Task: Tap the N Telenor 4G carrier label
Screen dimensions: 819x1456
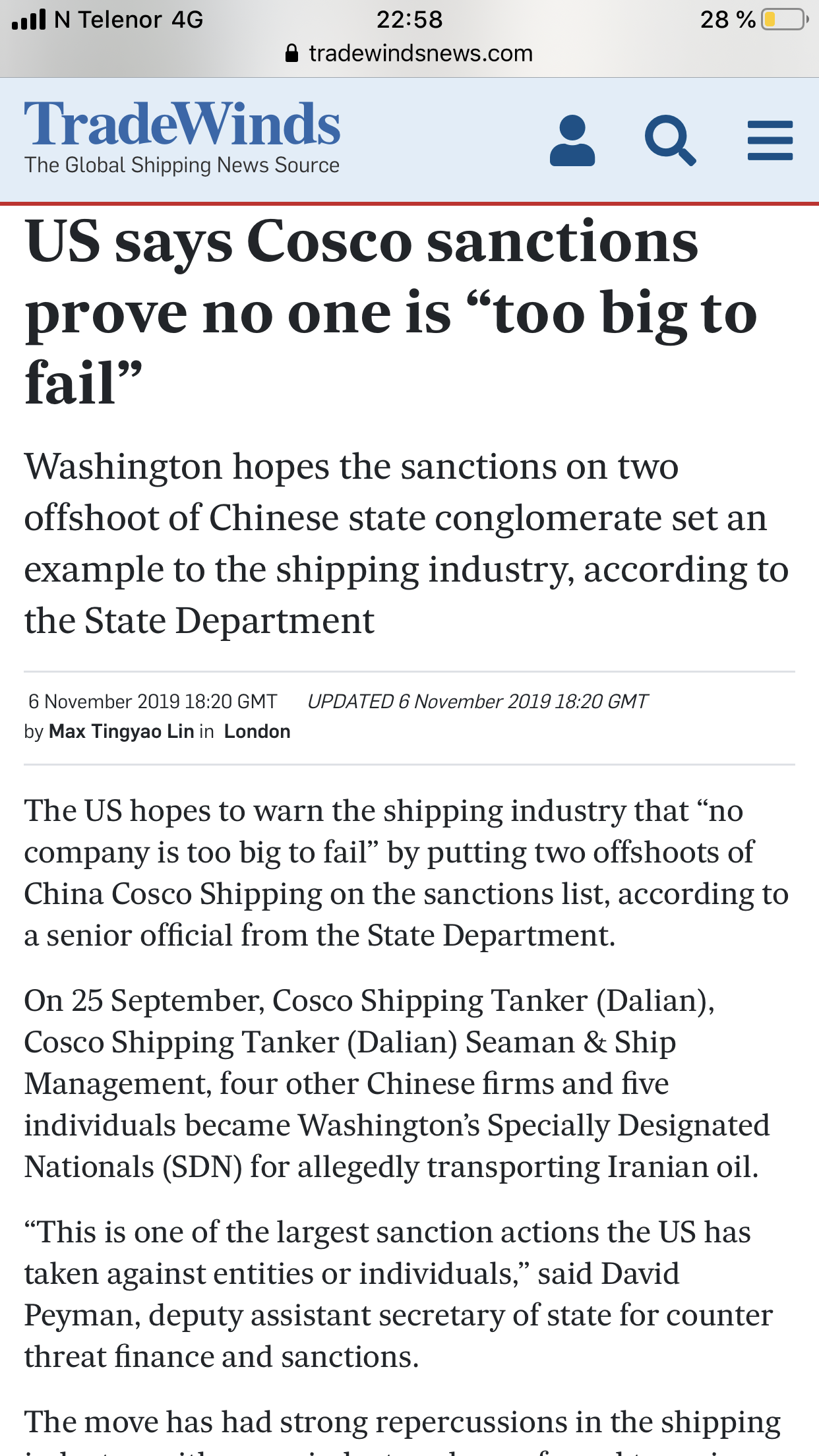Action: (129, 19)
